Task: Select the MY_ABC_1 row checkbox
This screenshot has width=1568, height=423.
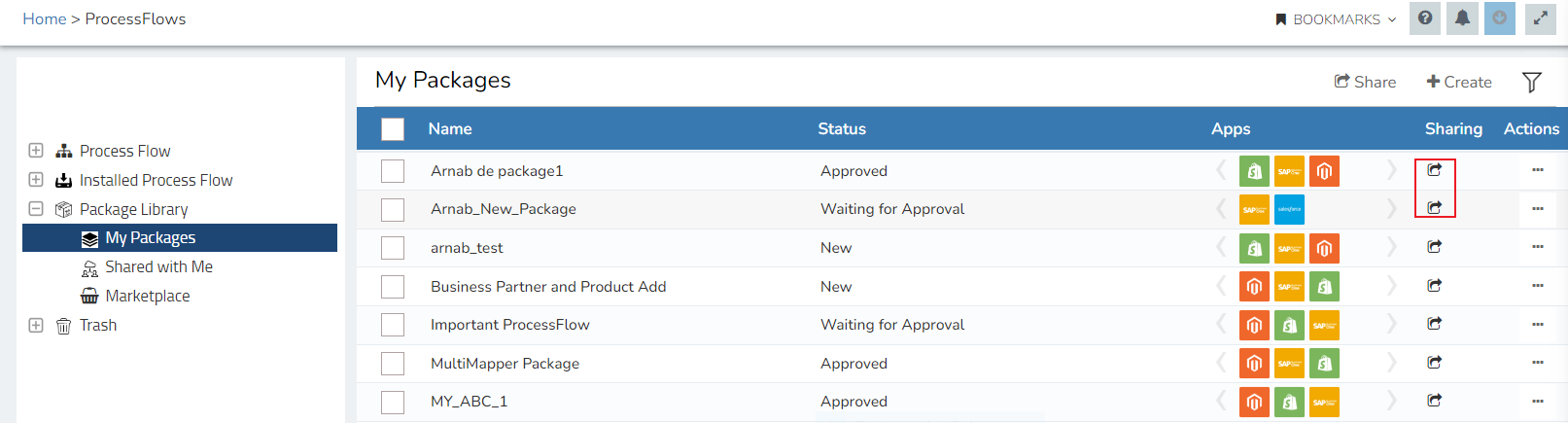Action: 393,402
